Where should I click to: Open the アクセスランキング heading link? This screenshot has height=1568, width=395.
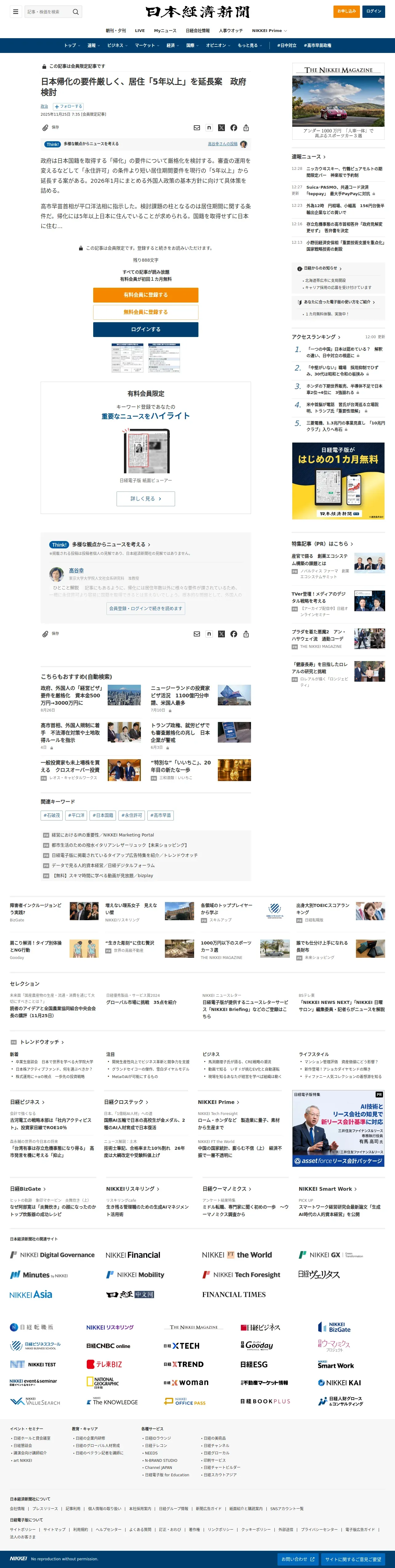point(316,337)
